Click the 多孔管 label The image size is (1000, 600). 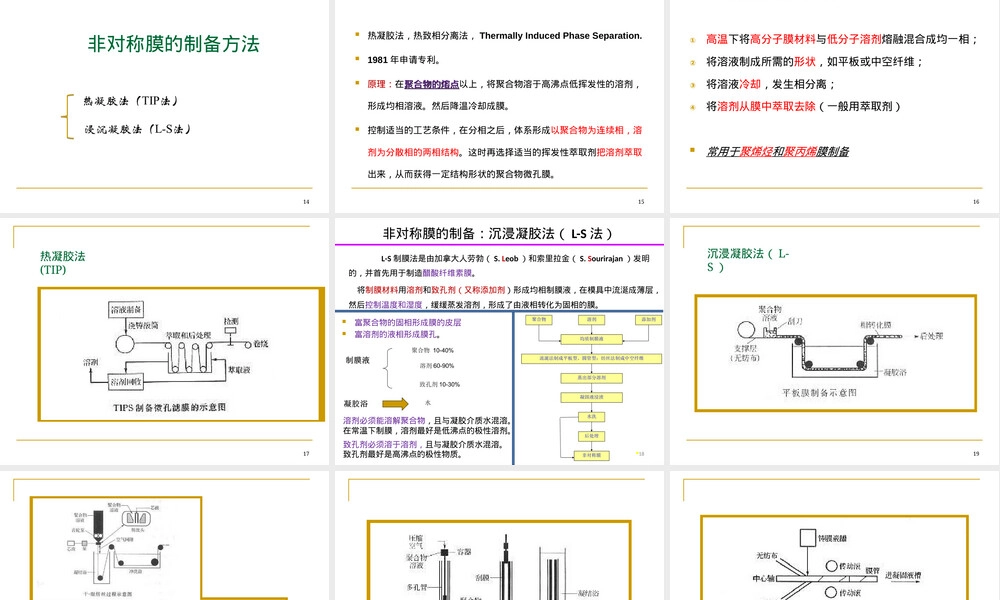(417, 587)
